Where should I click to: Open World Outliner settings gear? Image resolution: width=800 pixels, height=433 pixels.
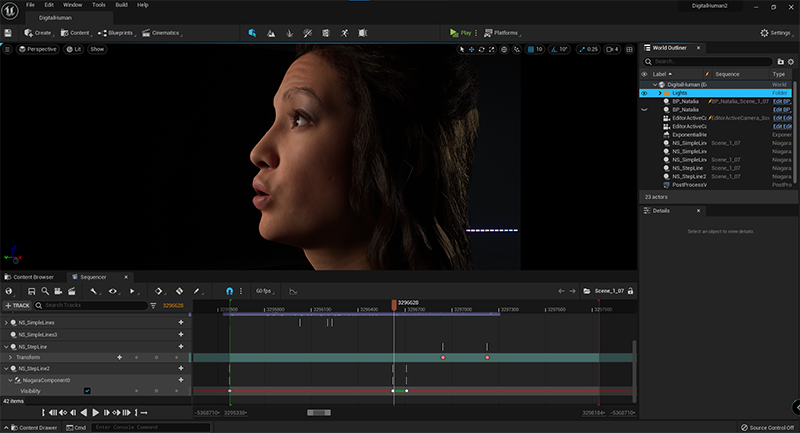coord(790,61)
